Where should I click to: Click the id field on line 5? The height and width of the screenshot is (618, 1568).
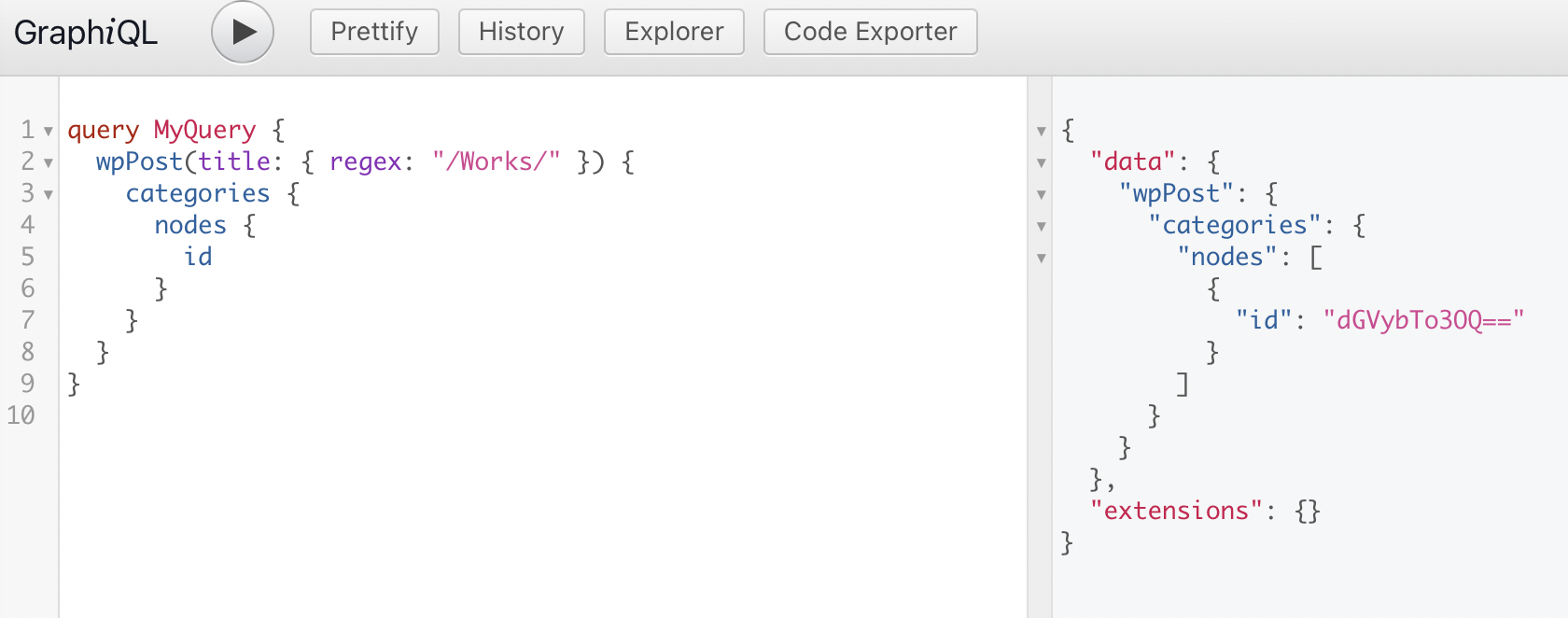pyautogui.click(x=198, y=257)
